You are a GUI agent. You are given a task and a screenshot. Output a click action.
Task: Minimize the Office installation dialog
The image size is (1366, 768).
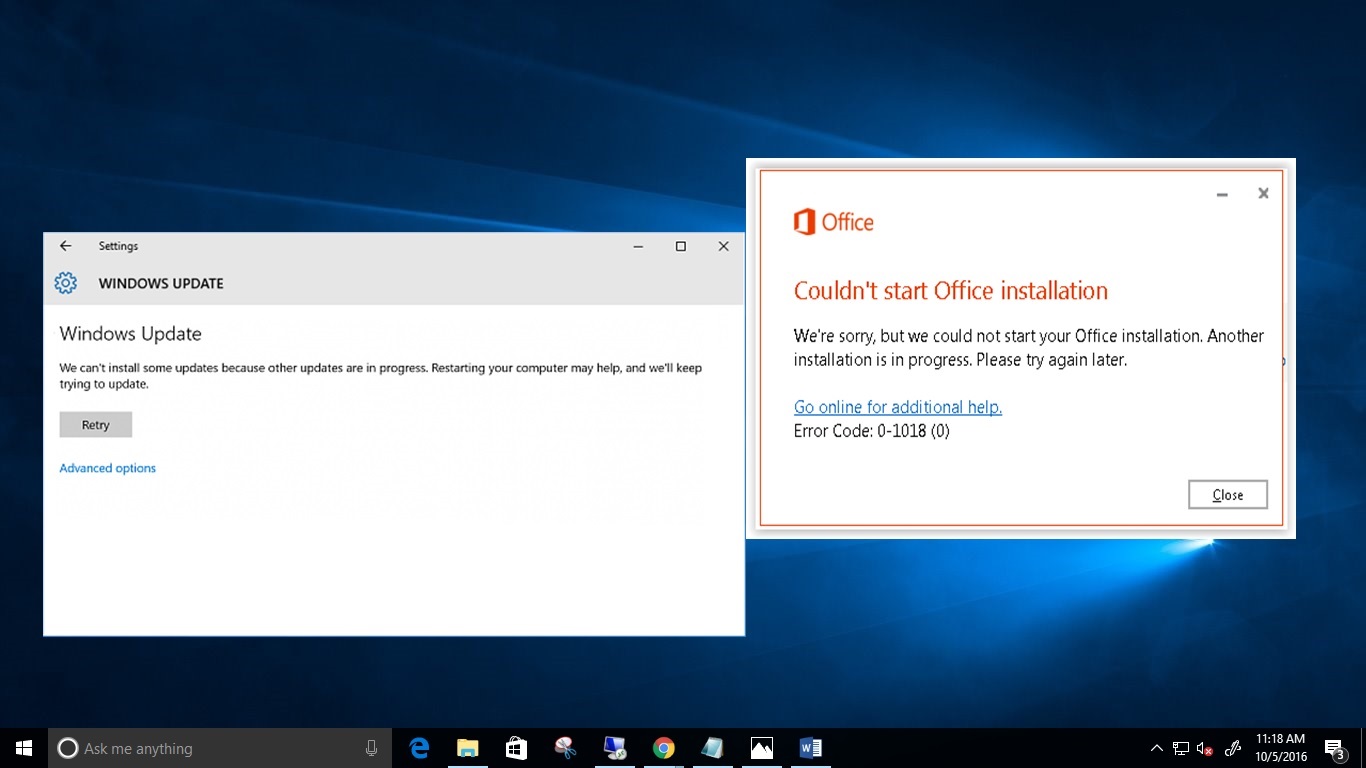(x=1222, y=194)
